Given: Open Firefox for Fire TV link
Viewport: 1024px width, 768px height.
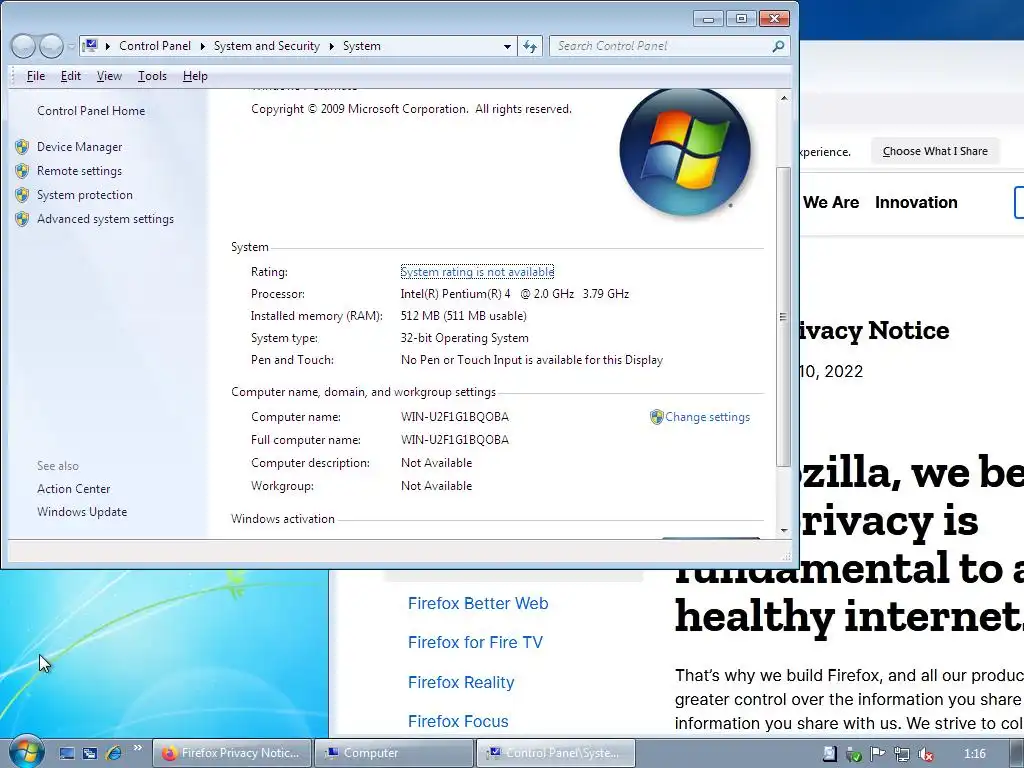Looking at the screenshot, I should point(475,643).
